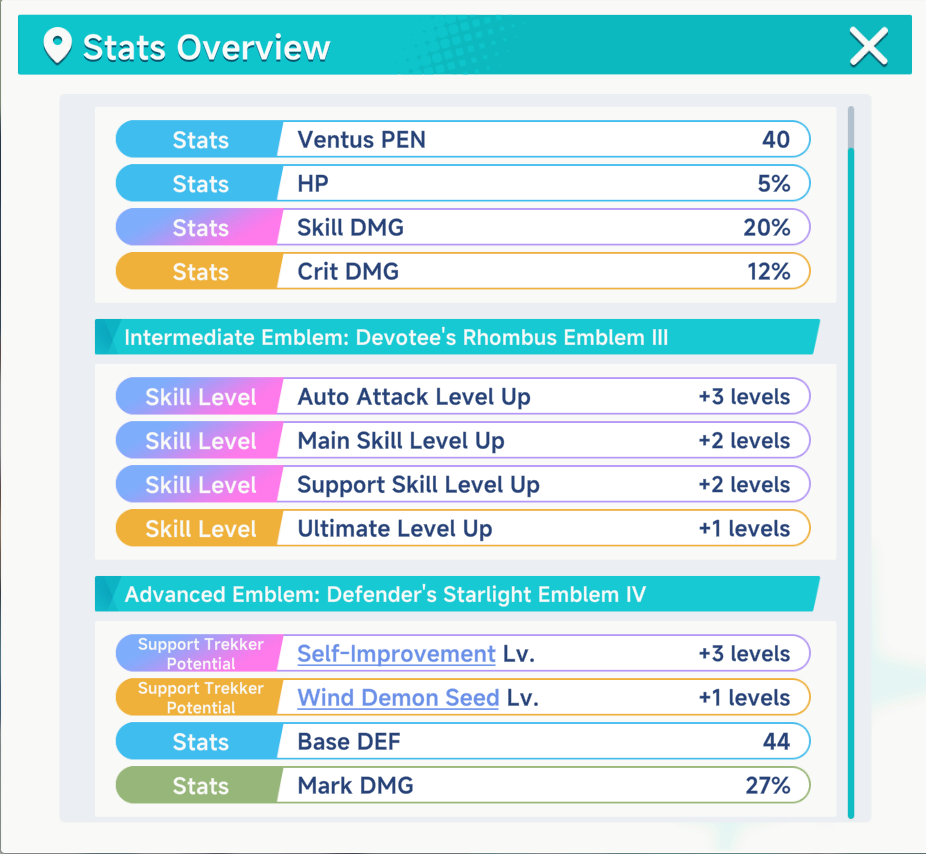
Task: Click Support Trekker Potential tag for Wind Demon Seed
Action: click(198, 697)
